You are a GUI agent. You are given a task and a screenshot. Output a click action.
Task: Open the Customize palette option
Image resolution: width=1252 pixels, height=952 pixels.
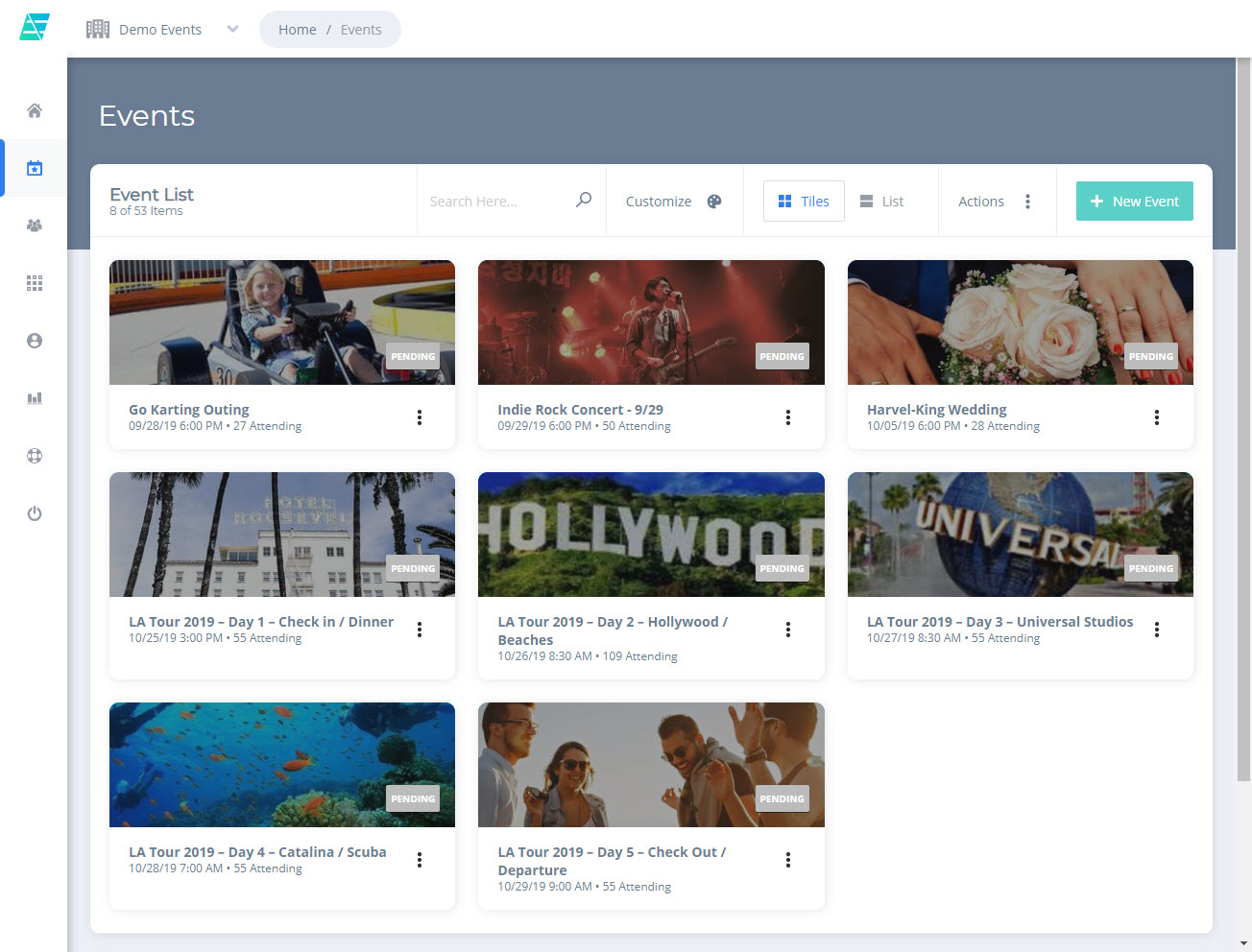click(x=673, y=202)
